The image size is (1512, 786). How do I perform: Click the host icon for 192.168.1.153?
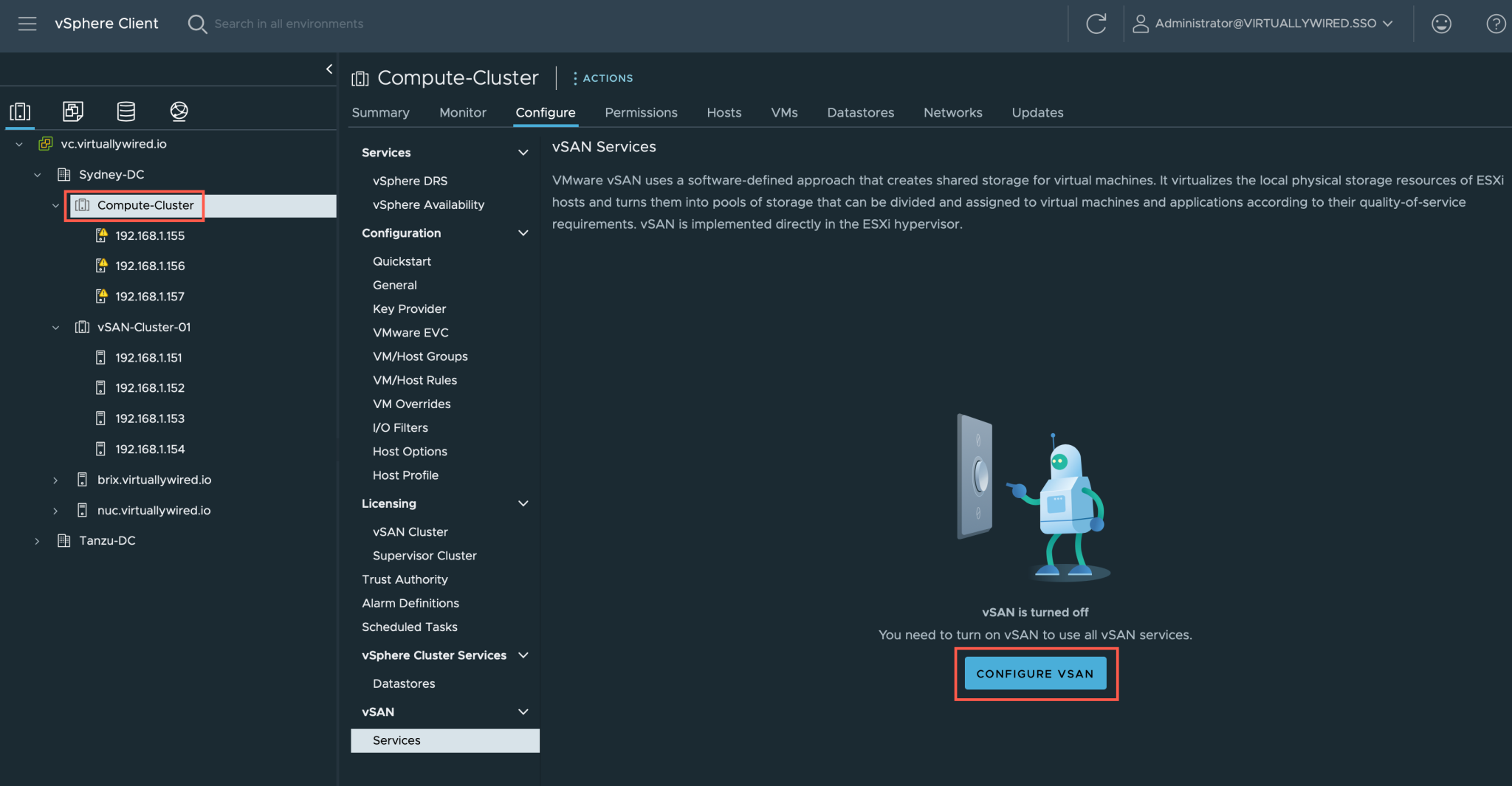click(x=100, y=418)
